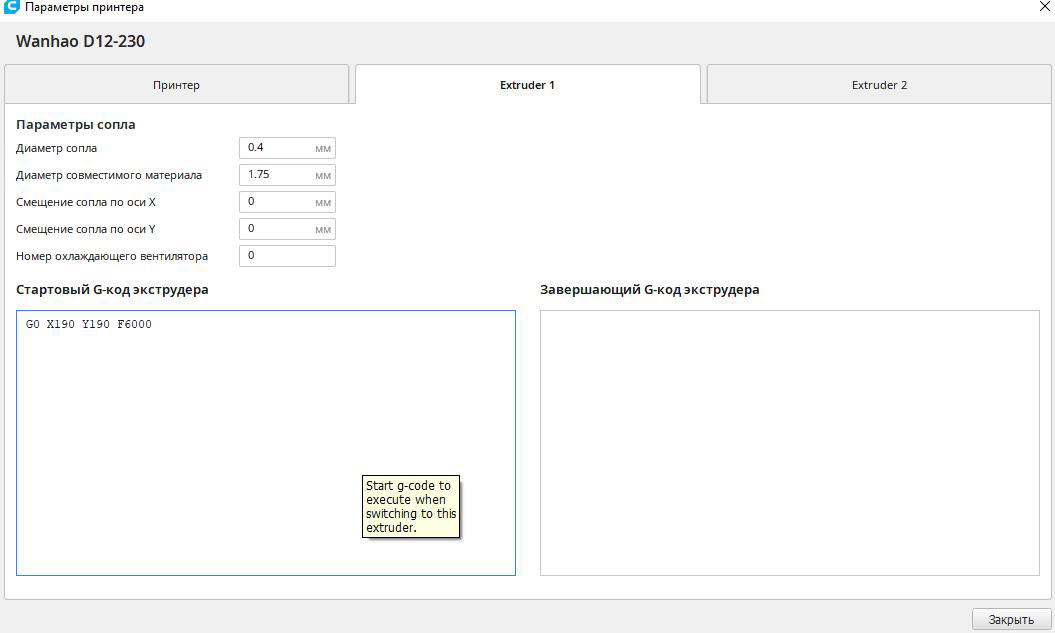1055x633 pixels.
Task: Open the Extruder 2 tab
Action: click(879, 85)
